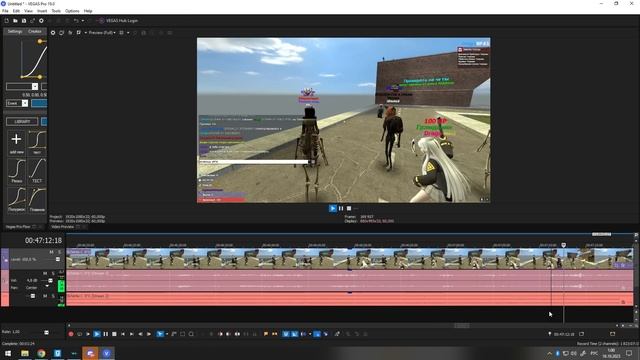Open the View menu
This screenshot has height=360, width=640.
coord(29,11)
